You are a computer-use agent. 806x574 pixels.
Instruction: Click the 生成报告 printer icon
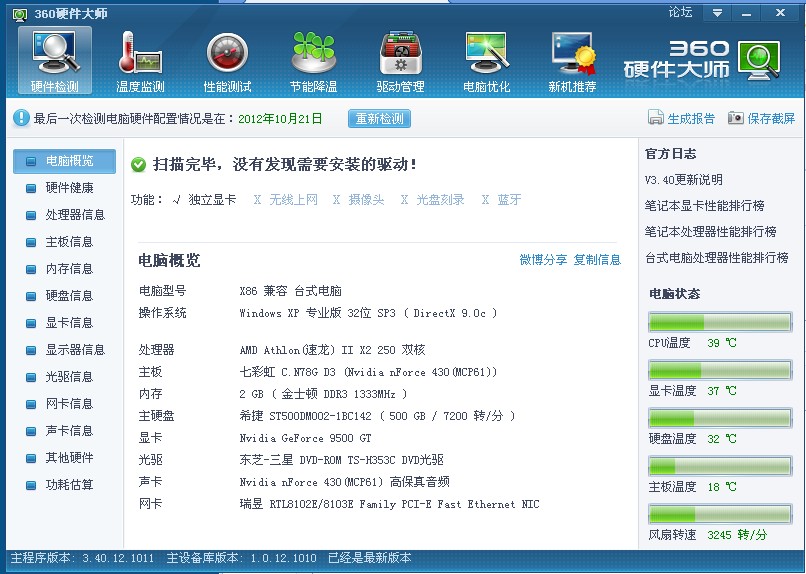coord(655,118)
